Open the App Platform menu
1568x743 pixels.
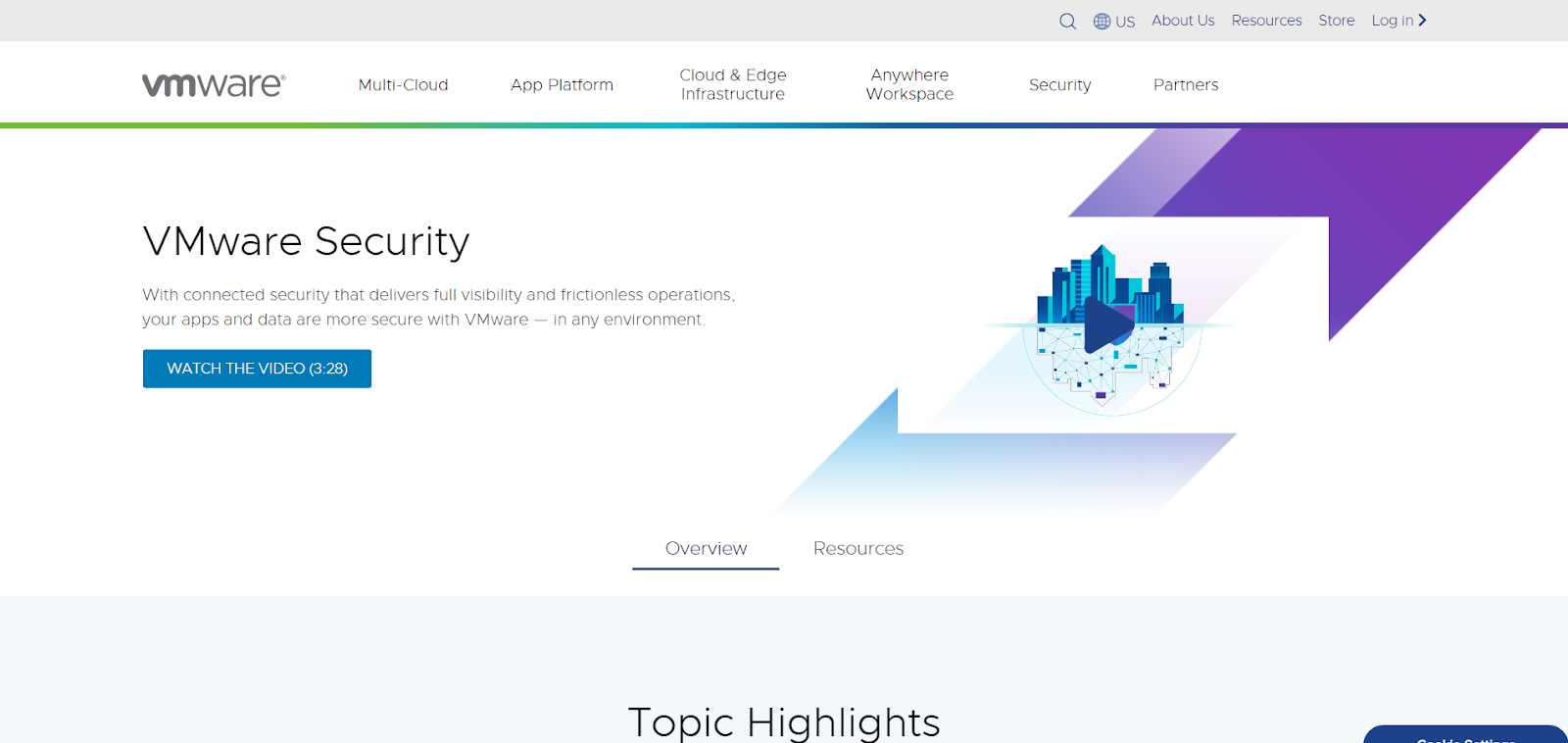pos(562,85)
